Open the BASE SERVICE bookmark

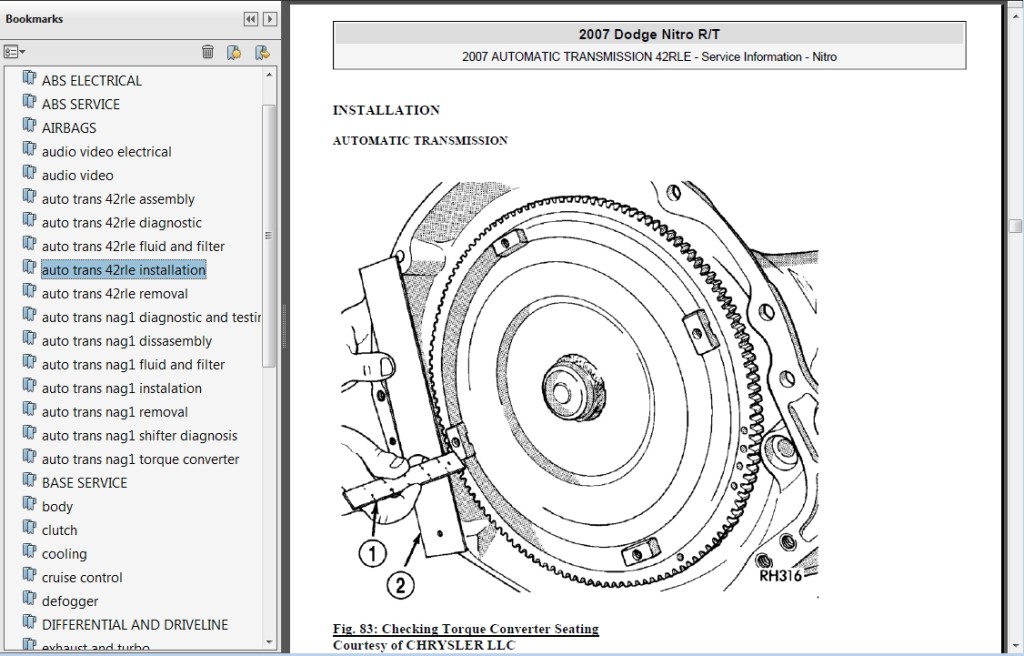pos(84,483)
